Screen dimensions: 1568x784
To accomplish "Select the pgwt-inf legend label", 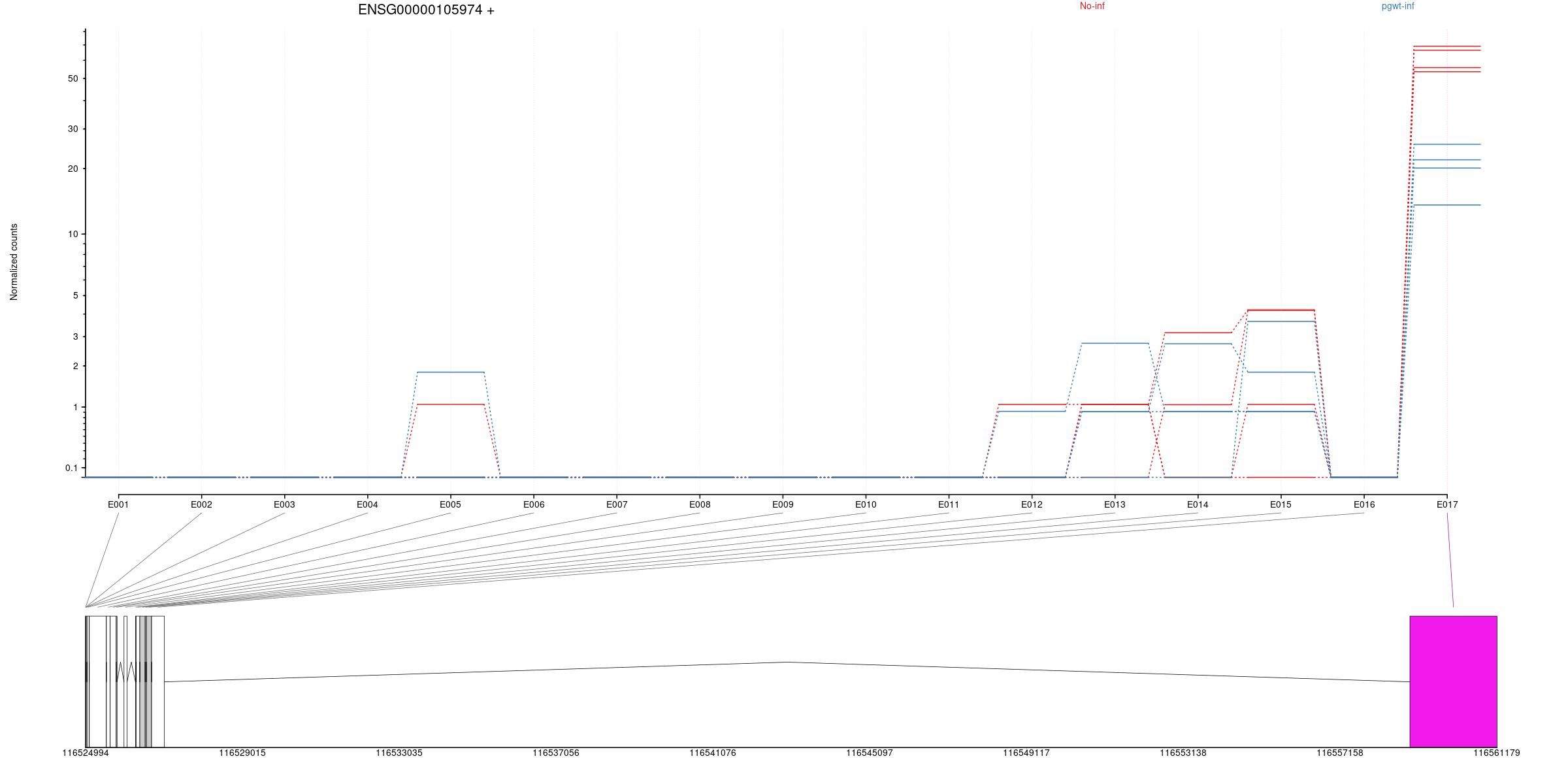I will tap(1397, 6).
